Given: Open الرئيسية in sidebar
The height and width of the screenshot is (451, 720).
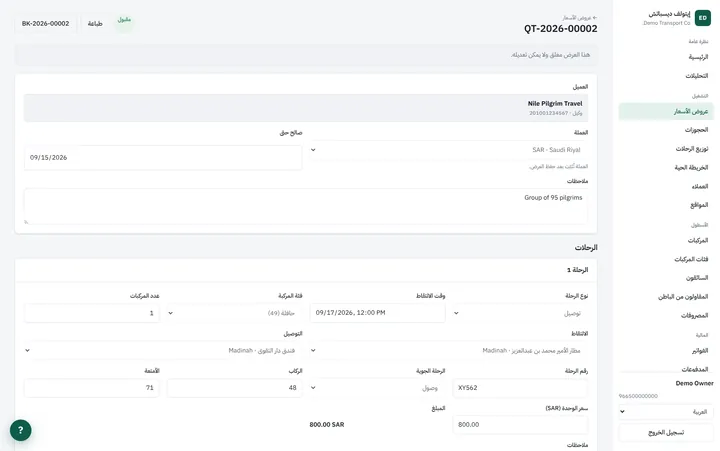Looking at the screenshot, I should click(x=666, y=57).
